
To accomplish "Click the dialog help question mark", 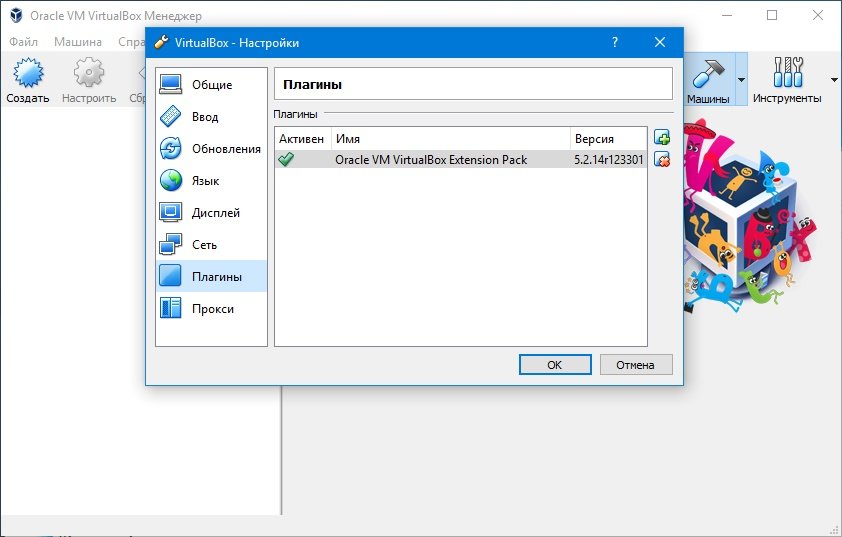I will (615, 42).
